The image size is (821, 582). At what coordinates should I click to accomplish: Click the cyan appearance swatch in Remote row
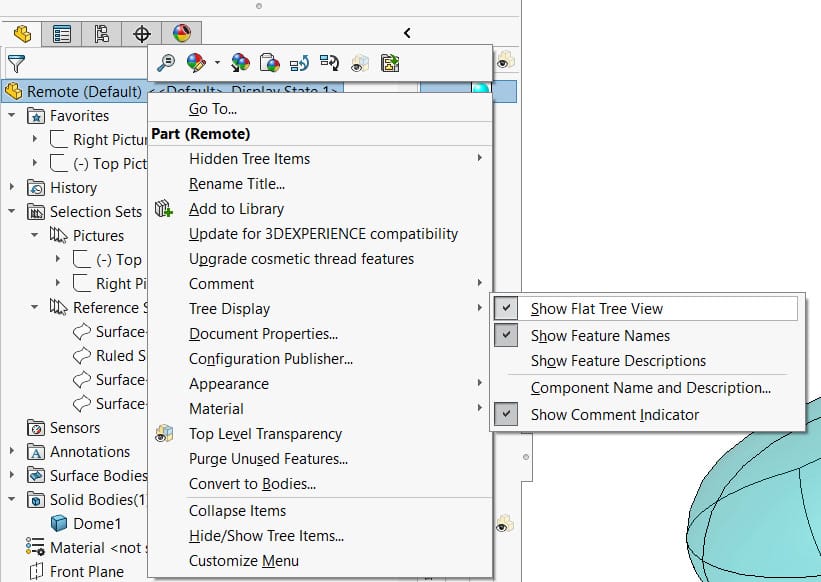(x=480, y=89)
